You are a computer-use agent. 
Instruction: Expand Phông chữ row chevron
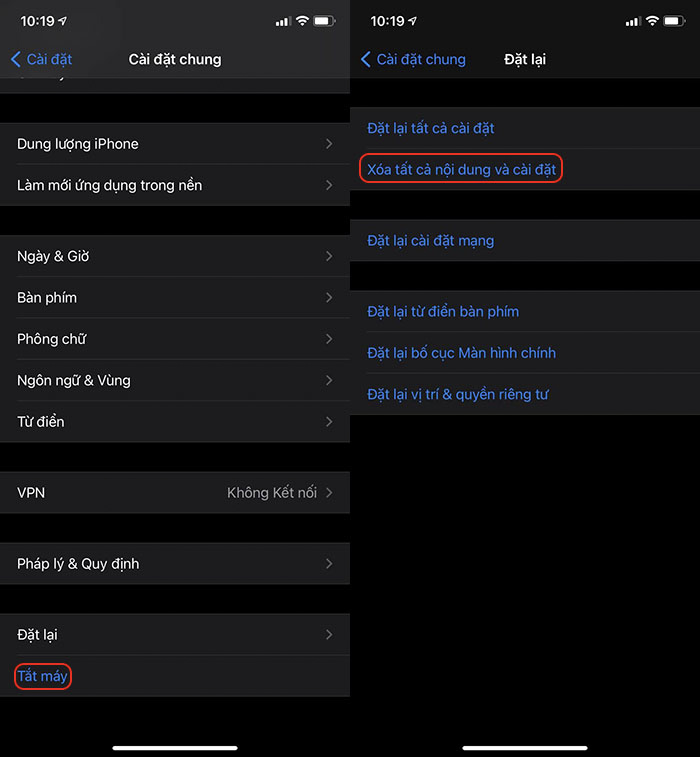click(x=329, y=339)
